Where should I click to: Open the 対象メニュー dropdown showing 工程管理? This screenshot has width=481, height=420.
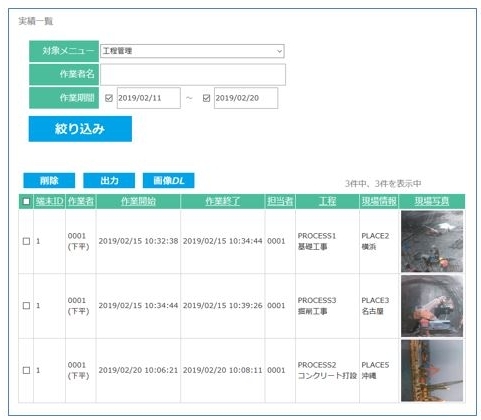click(192, 51)
